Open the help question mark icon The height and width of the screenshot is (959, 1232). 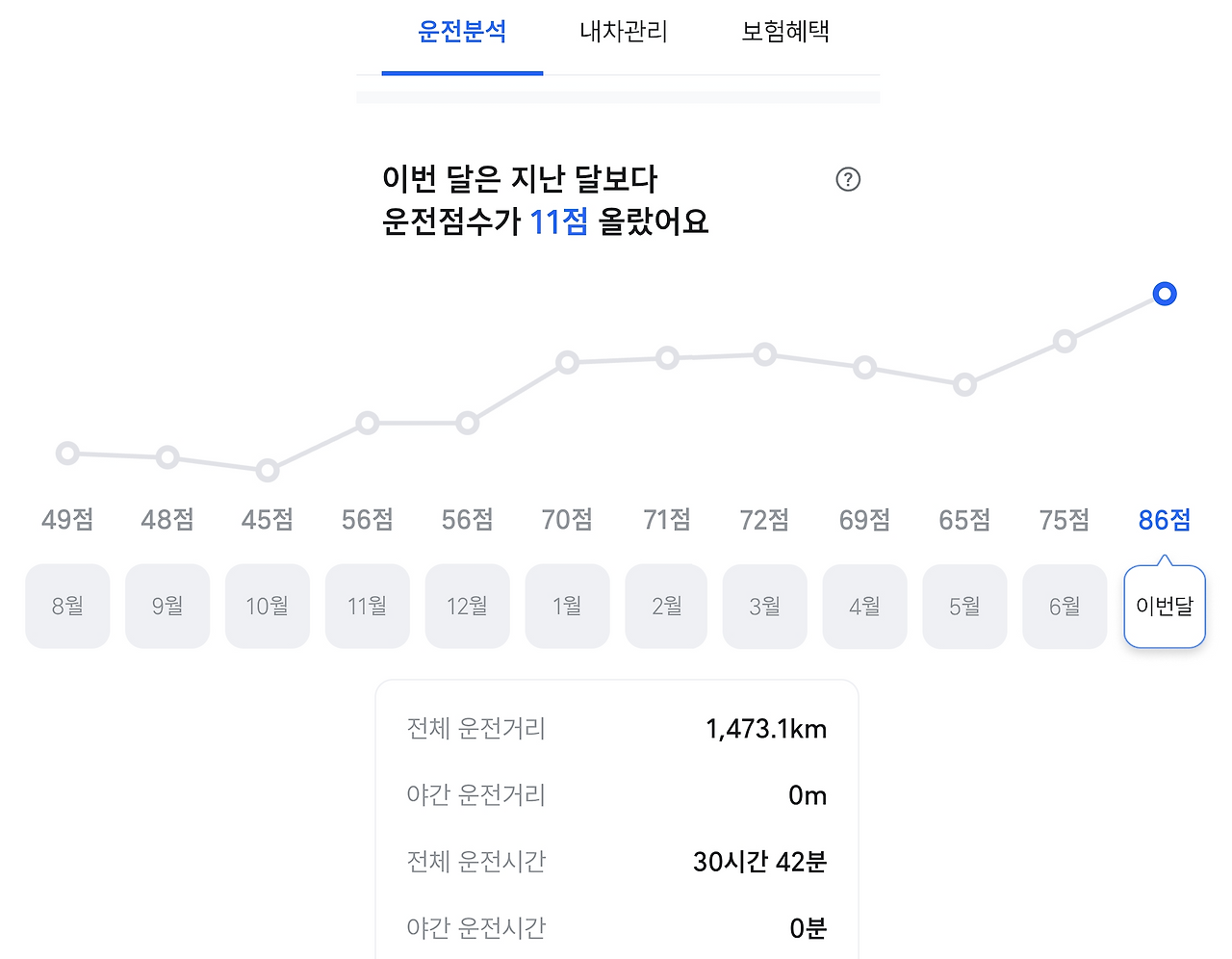tap(847, 180)
